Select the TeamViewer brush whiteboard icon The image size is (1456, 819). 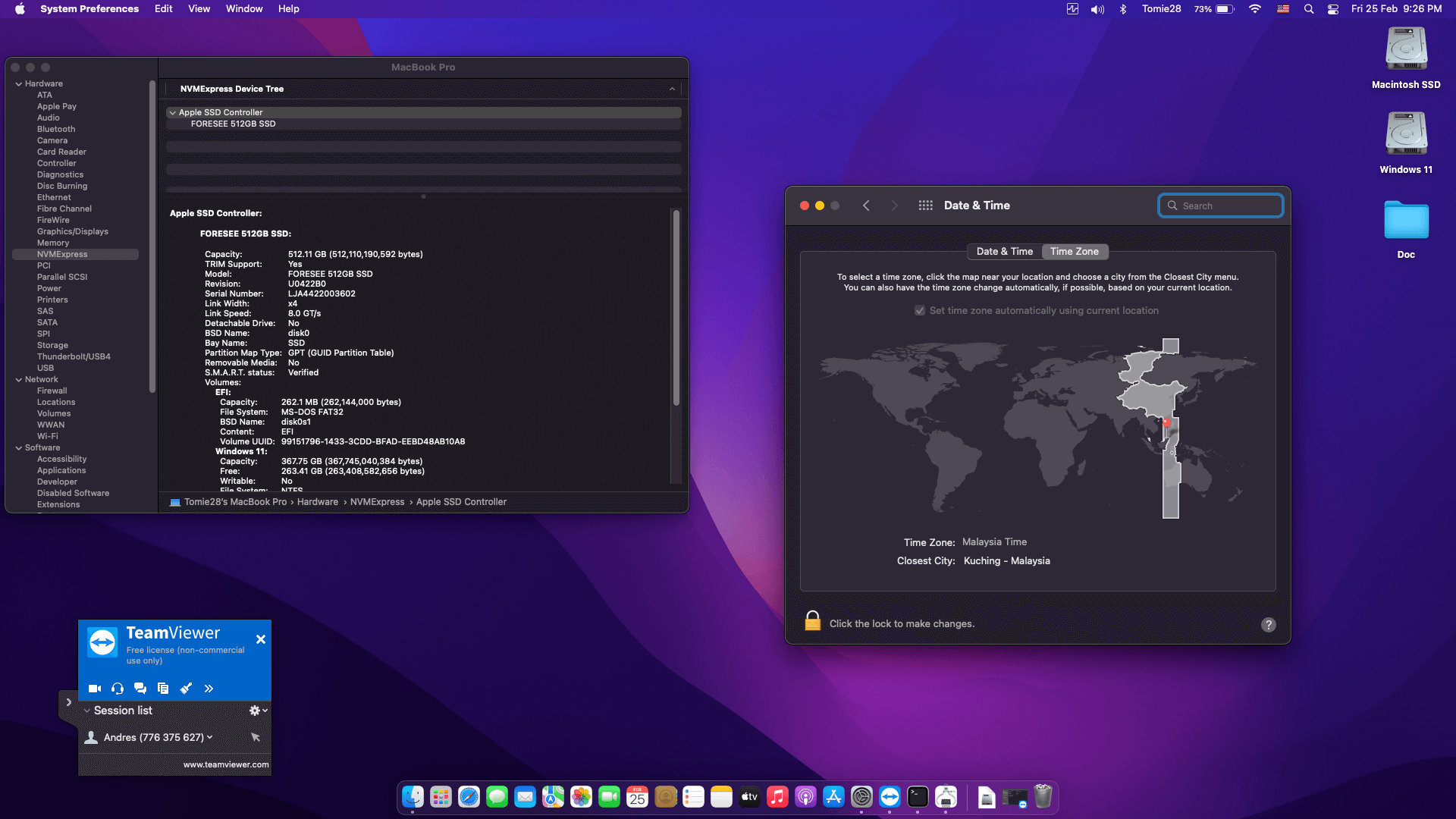[186, 689]
